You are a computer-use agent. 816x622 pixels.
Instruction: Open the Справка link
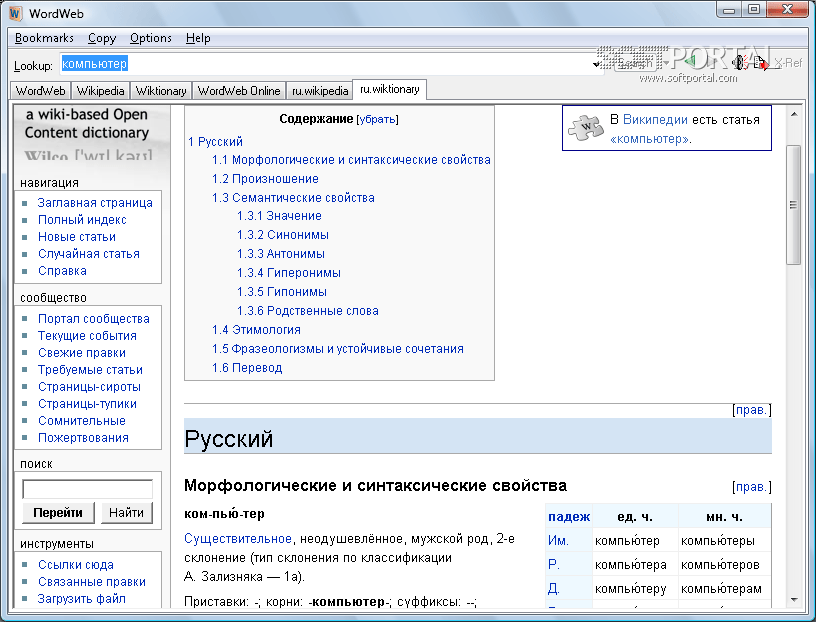click(62, 271)
